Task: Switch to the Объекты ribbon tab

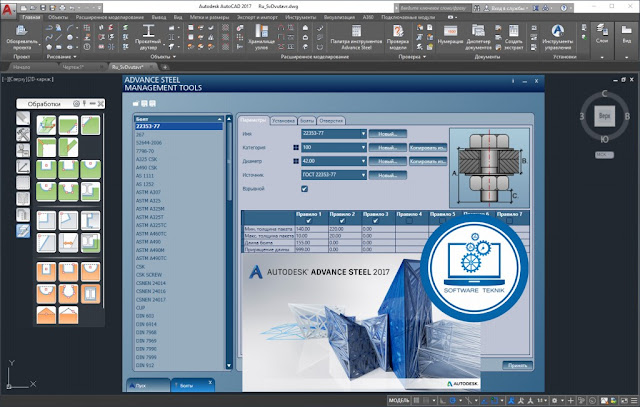Action: tap(58, 17)
